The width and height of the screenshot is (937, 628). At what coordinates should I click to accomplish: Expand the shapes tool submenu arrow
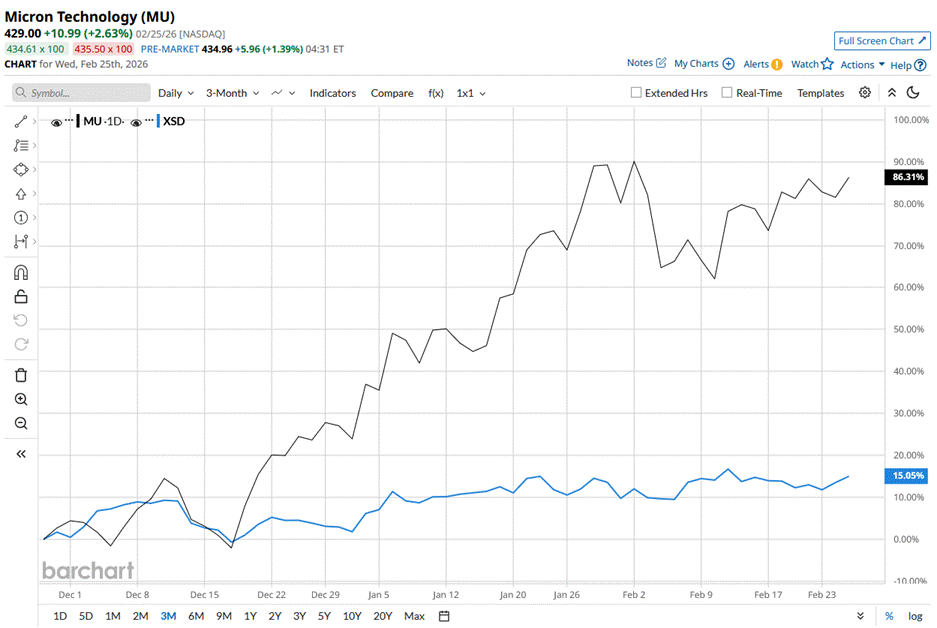[x=35, y=170]
